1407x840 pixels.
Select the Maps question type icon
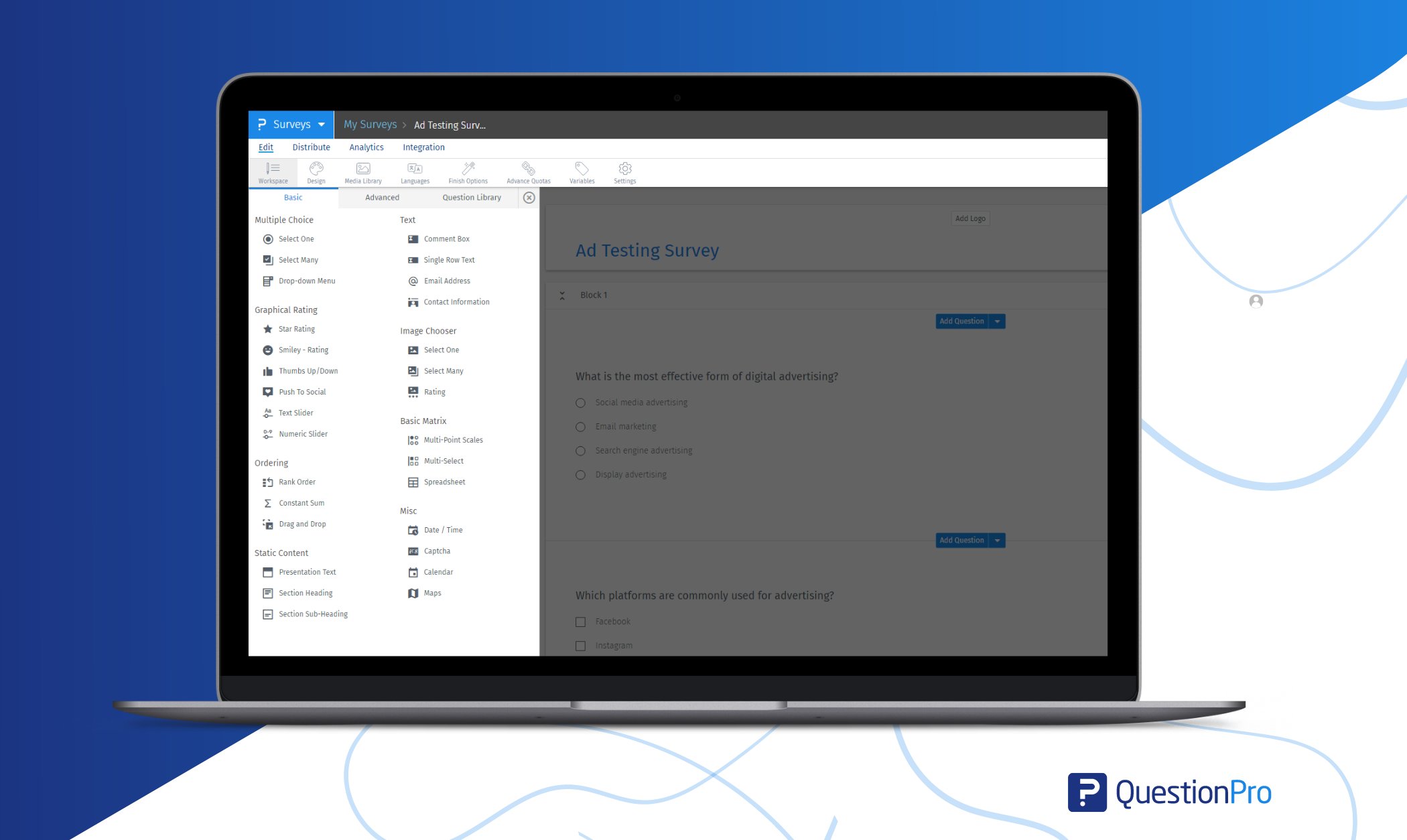click(413, 592)
